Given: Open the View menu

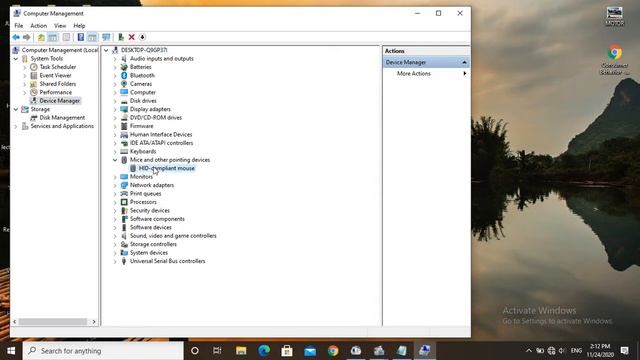Looking at the screenshot, I should tap(60, 26).
